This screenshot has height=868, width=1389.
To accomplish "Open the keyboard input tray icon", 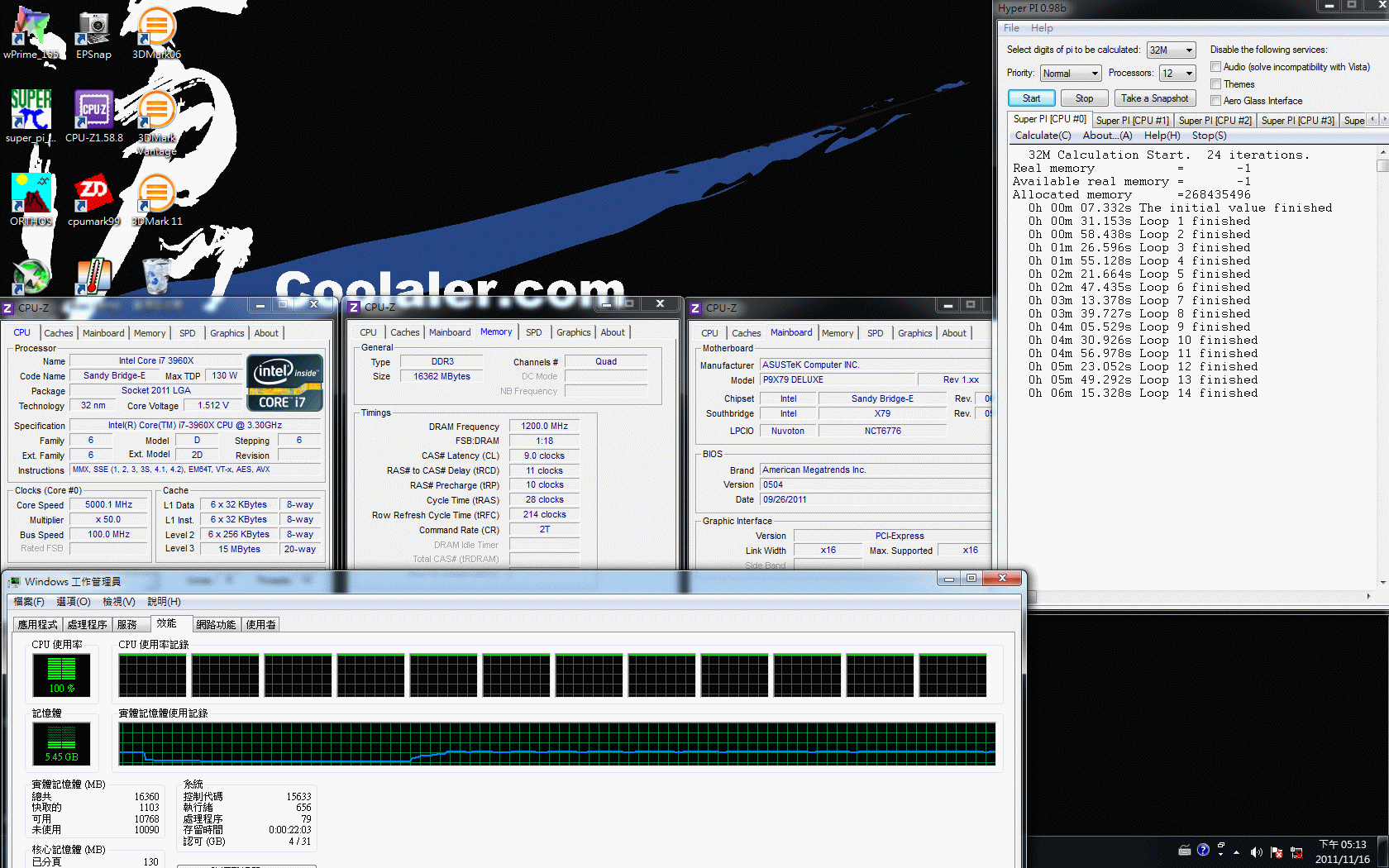I will click(1184, 850).
